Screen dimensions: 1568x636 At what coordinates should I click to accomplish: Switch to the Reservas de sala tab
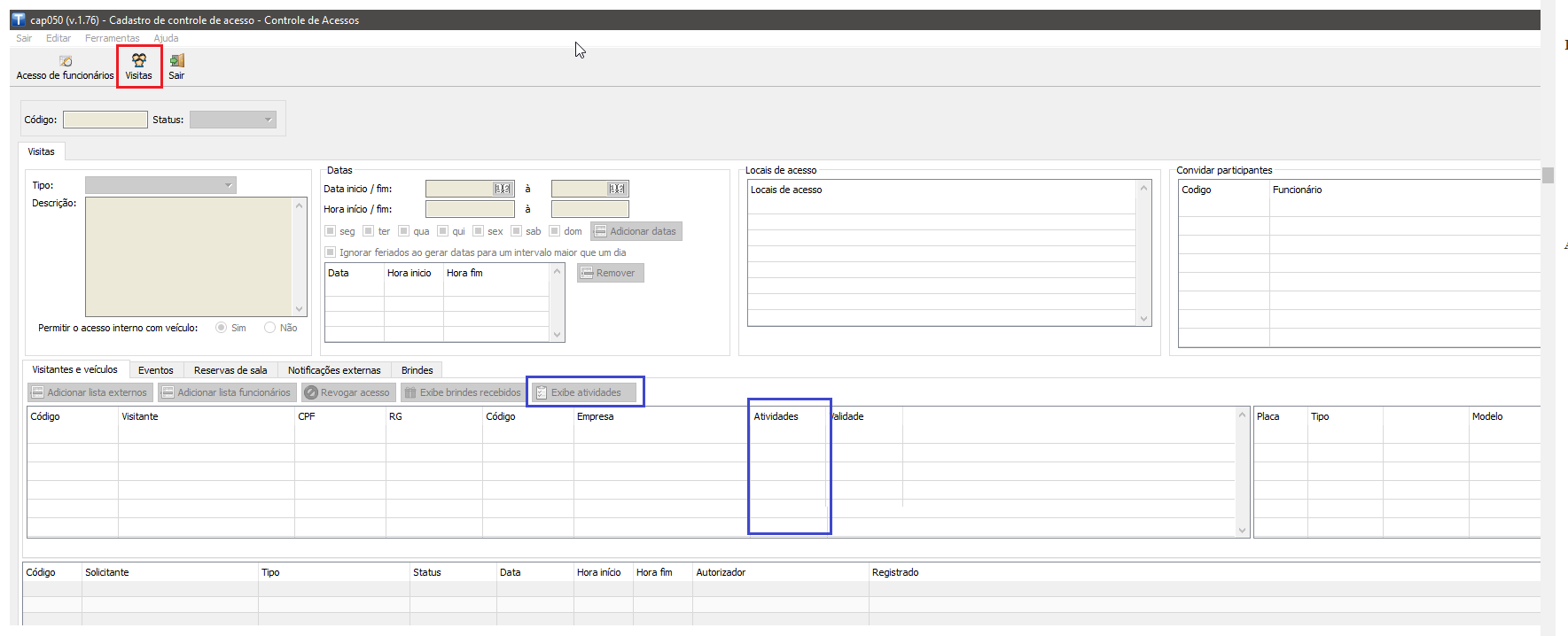(x=230, y=370)
